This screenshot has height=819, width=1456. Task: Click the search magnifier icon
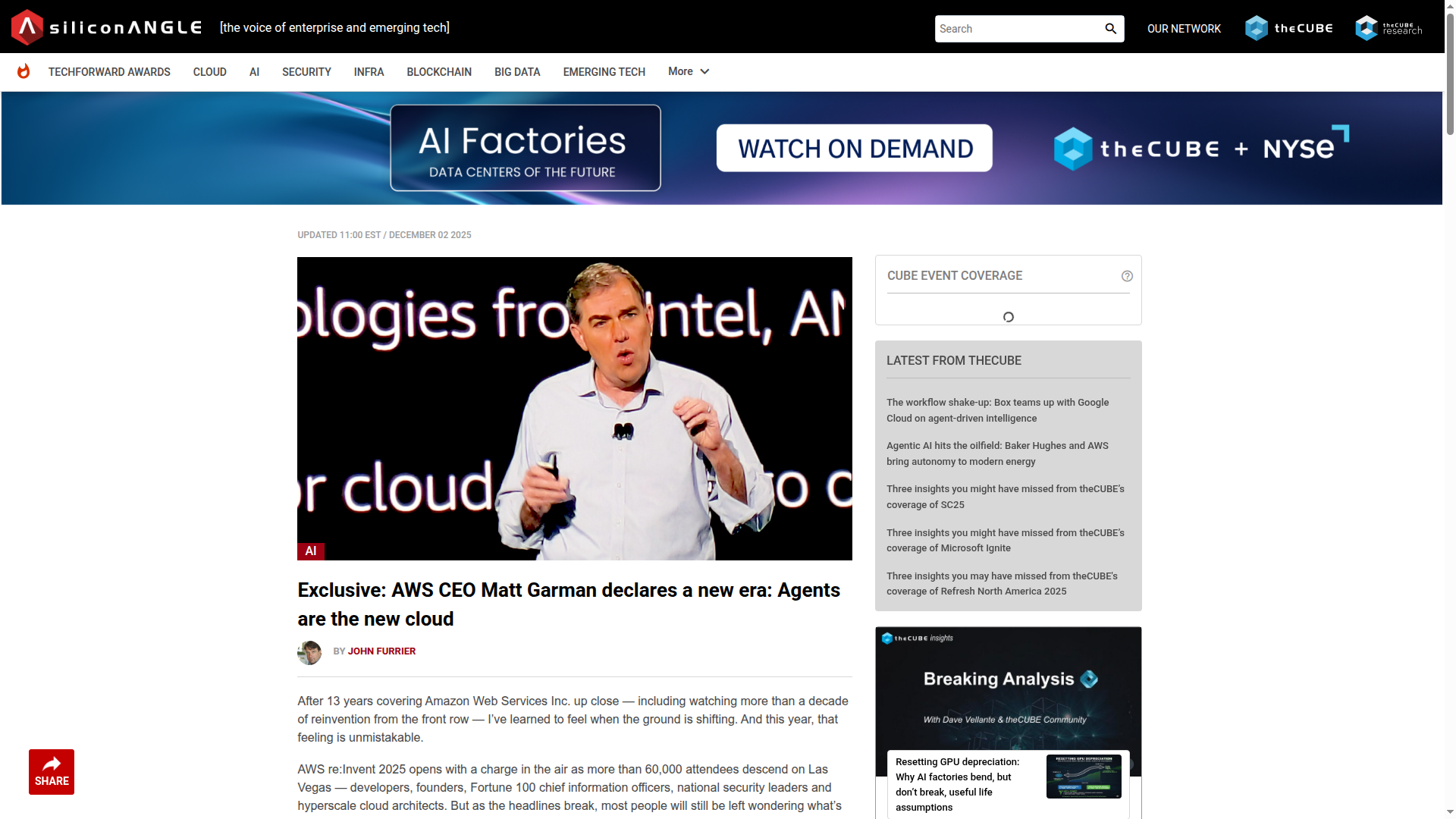click(1110, 29)
